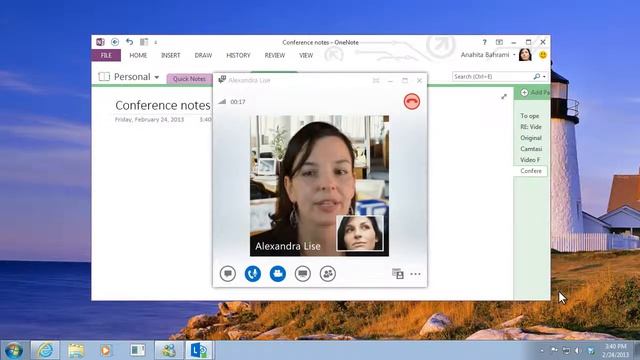This screenshot has height=360, width=640.
Task: Click the expand page full-view arrow
Action: click(504, 96)
